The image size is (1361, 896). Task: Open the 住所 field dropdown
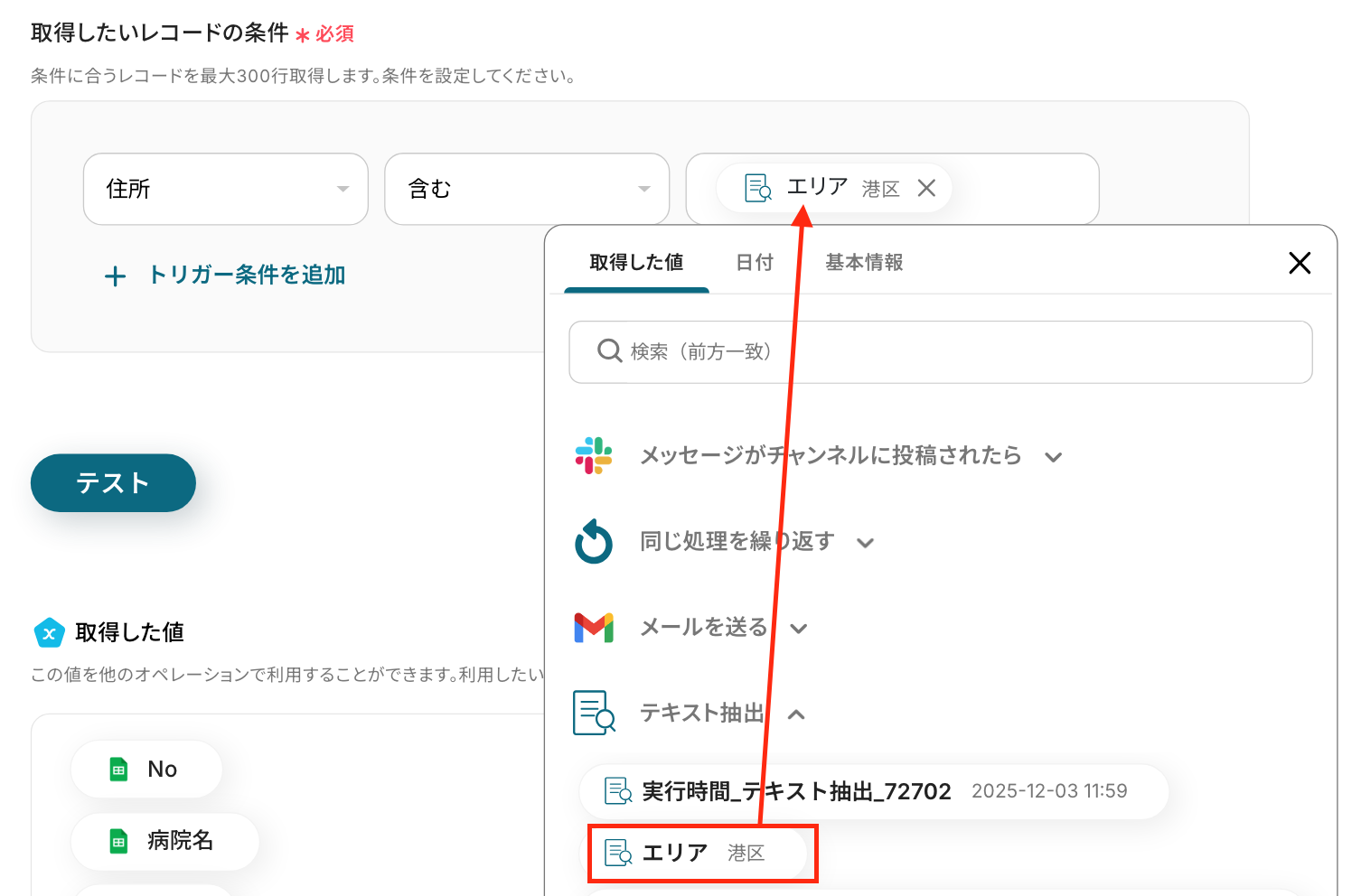click(225, 189)
